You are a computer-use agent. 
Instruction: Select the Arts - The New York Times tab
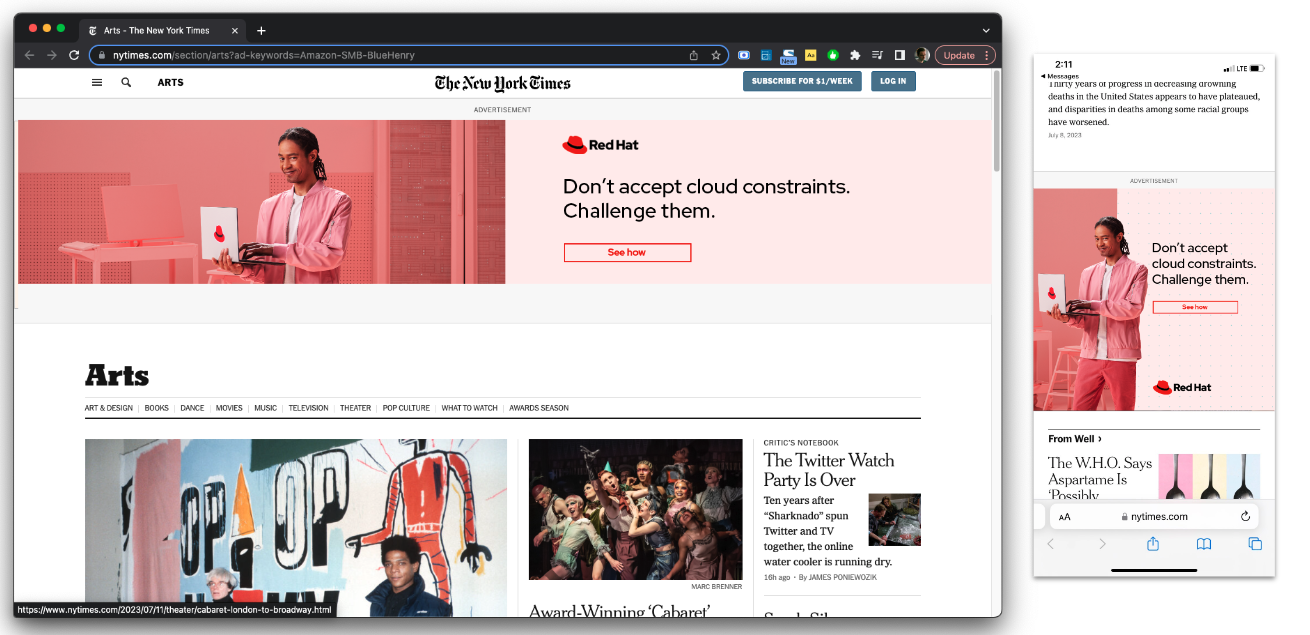[164, 30]
